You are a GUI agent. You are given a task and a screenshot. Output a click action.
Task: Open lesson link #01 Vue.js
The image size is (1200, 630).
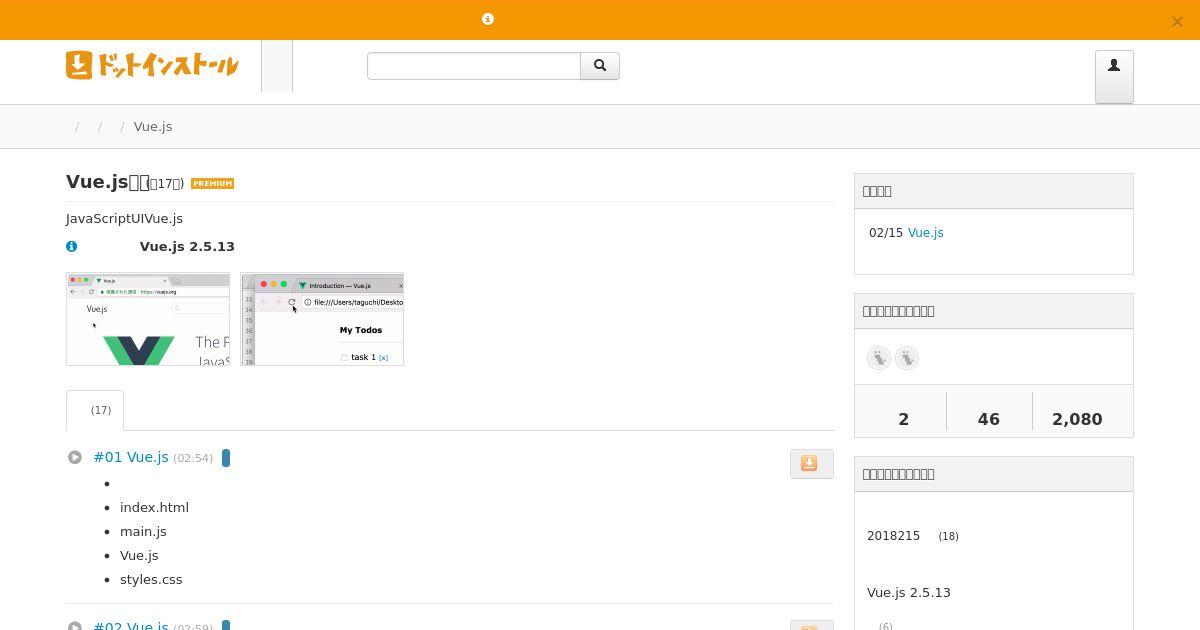(131, 457)
